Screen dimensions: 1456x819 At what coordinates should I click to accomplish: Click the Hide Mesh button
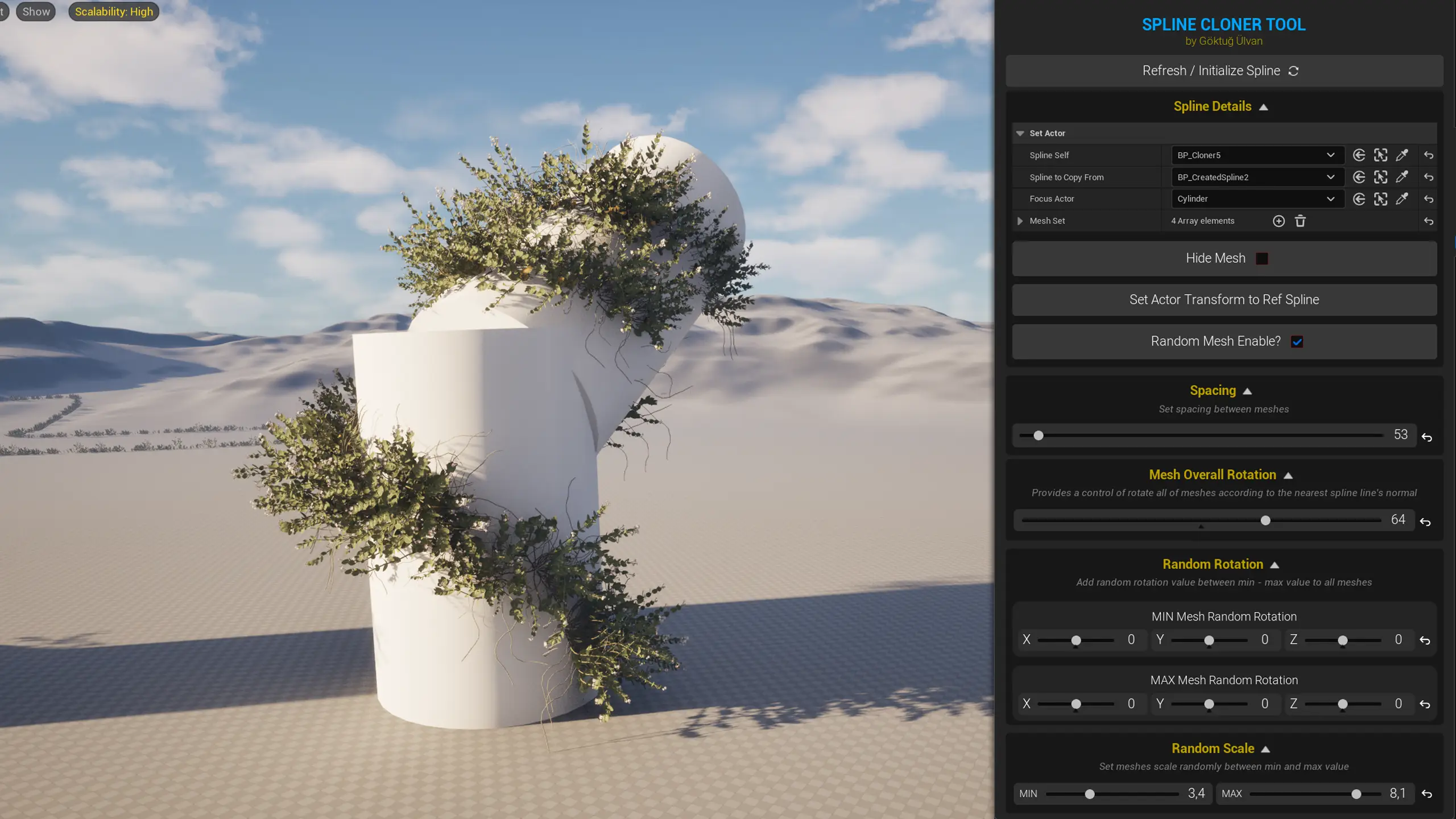pos(1224,259)
